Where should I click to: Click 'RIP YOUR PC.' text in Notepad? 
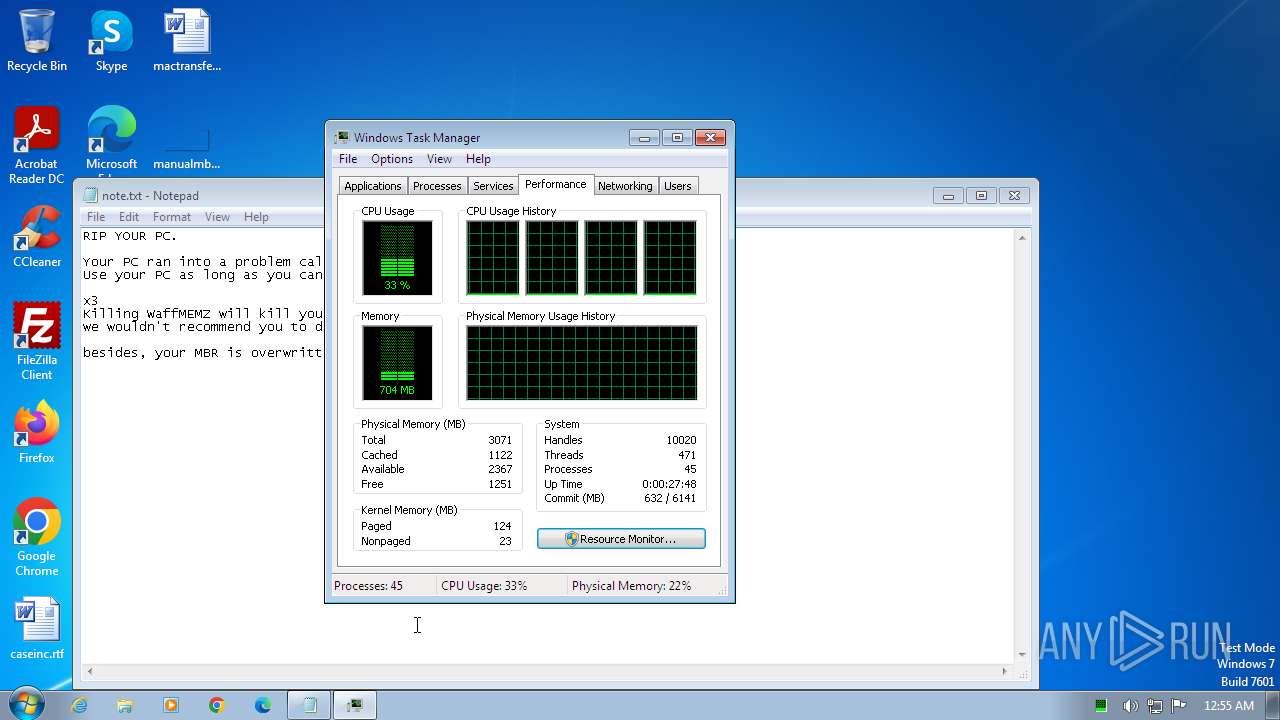click(130, 236)
